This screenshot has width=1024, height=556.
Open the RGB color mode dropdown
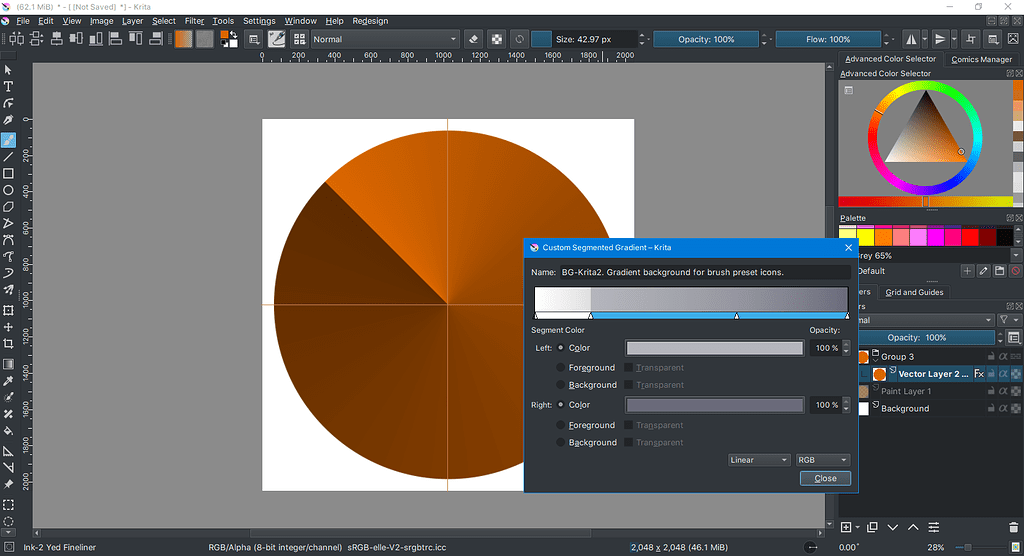pos(822,460)
